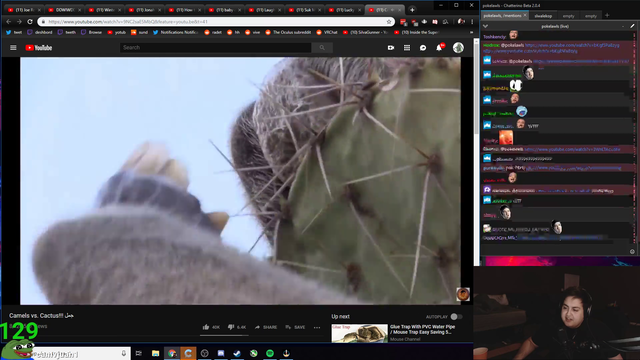Open Steam from the taskbar
Screen dimensions: 640x360
tap(237, 353)
